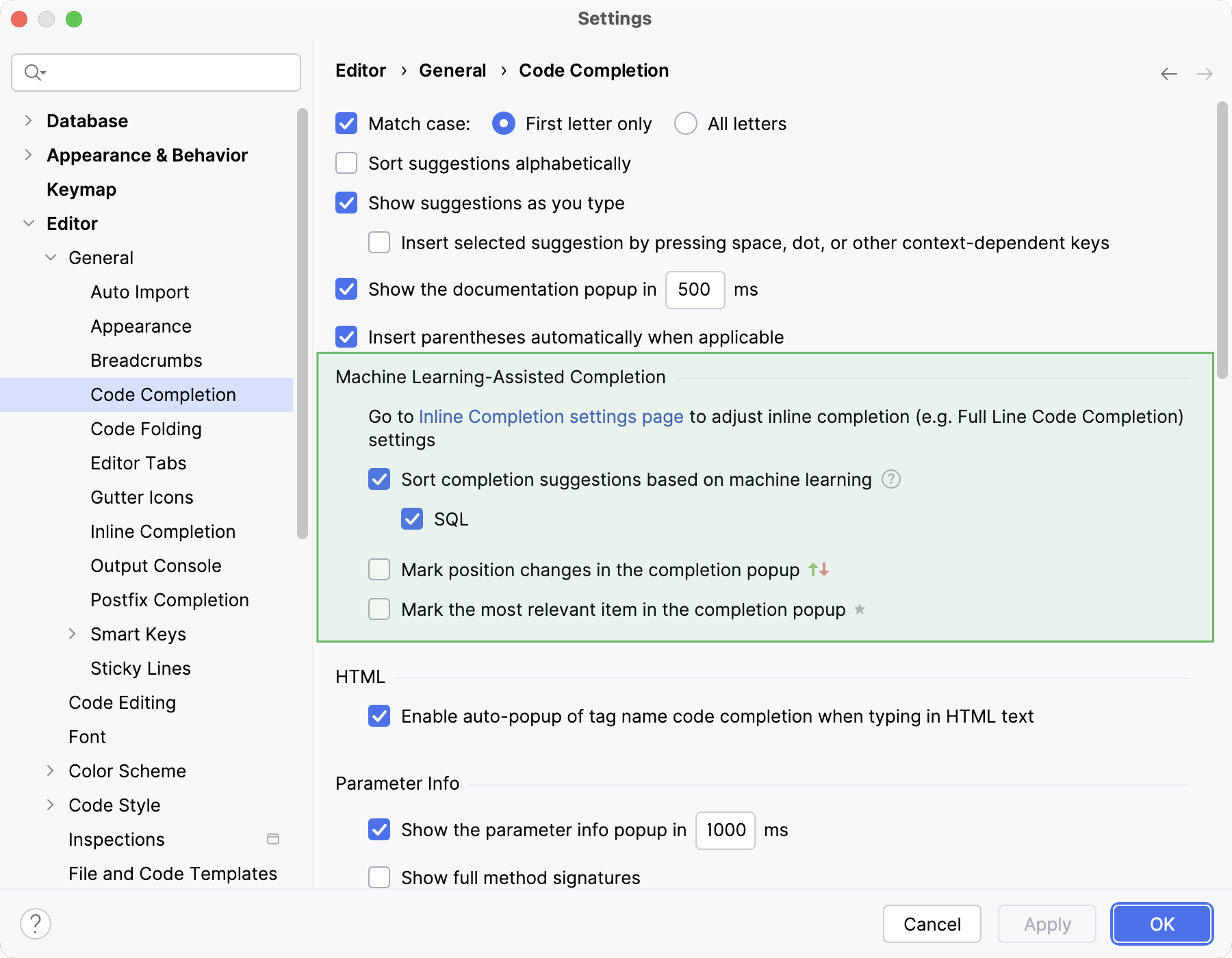Image resolution: width=1232 pixels, height=958 pixels.
Task: Click the help icon beside machine learning sorting
Action: 890,480
